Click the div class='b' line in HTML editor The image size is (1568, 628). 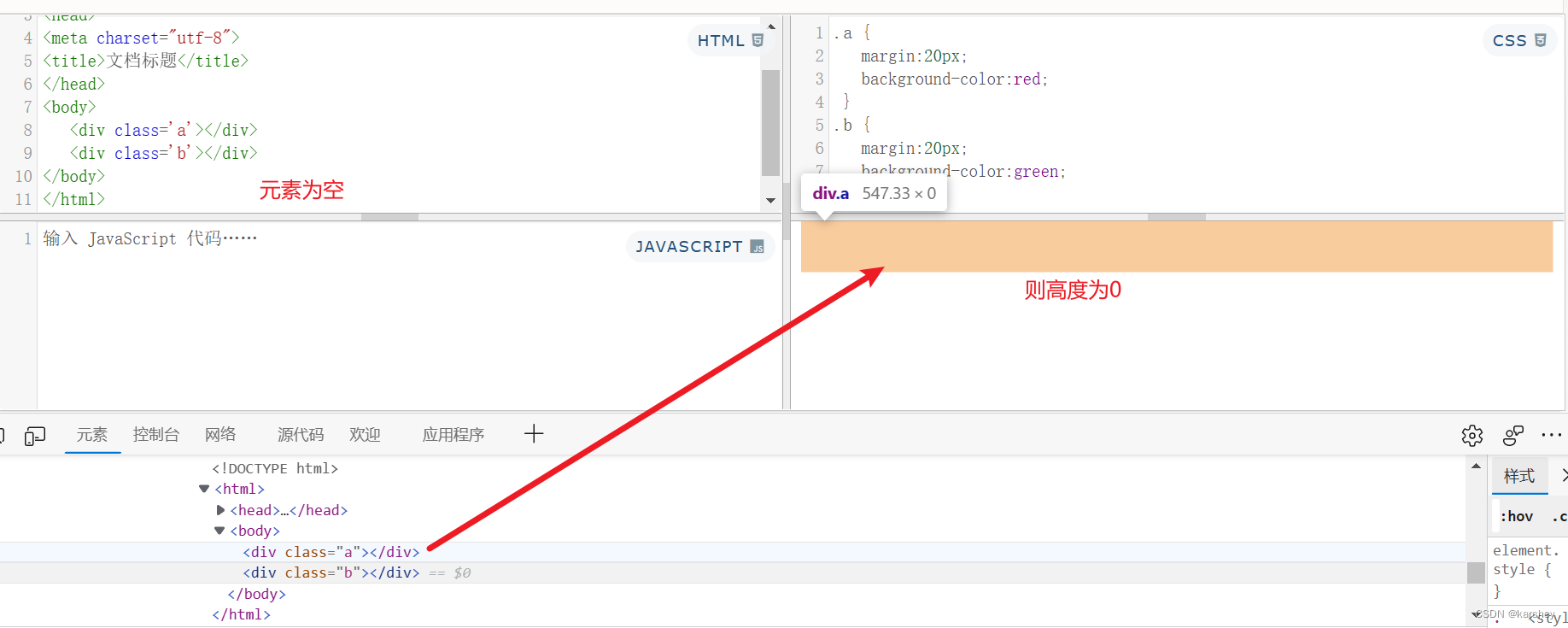click(163, 153)
